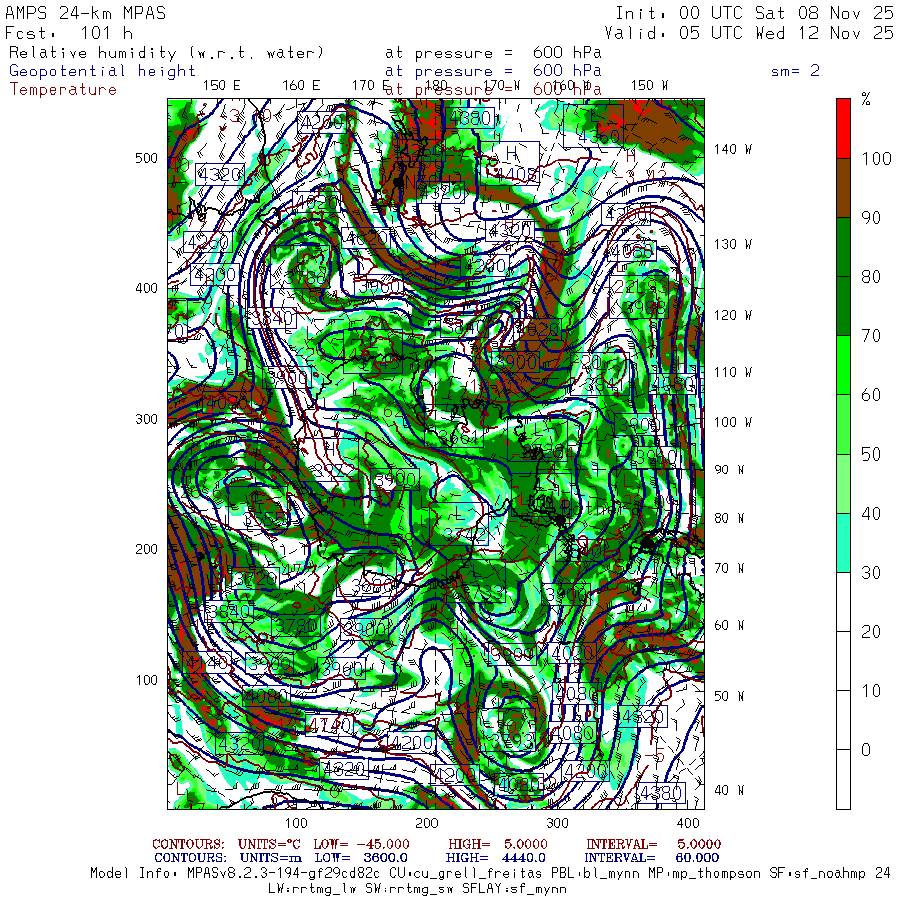
Task: Click the "AMPS 24-km MPAS" title
Action: click(86, 13)
